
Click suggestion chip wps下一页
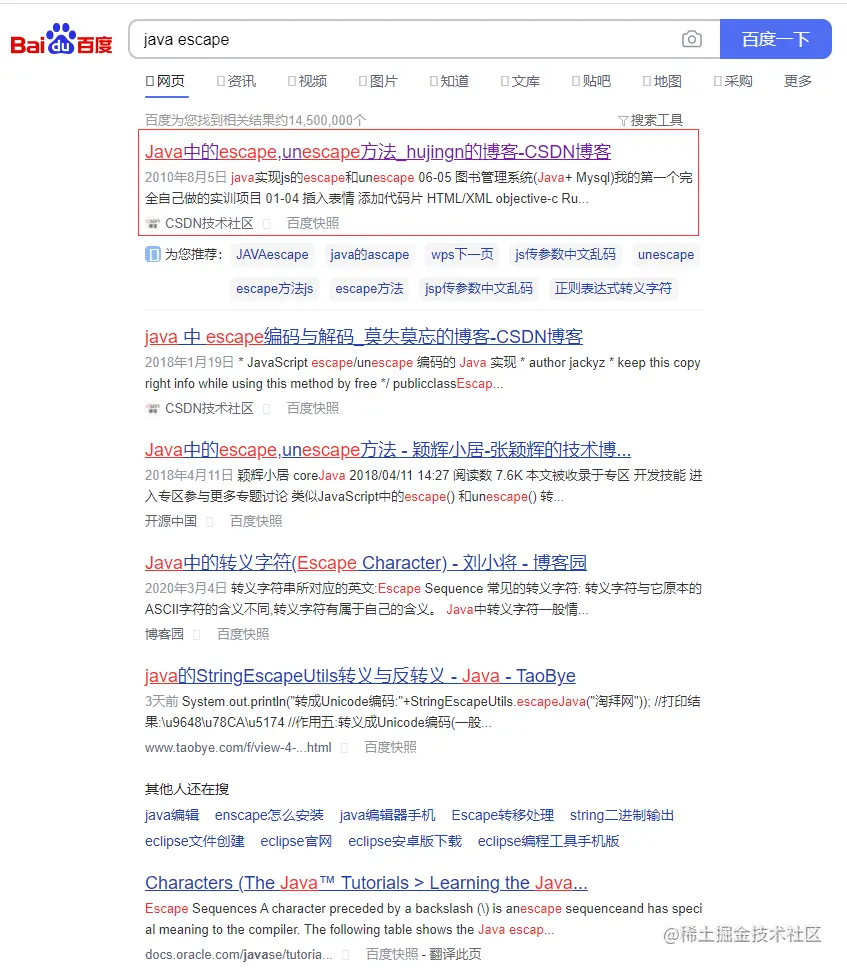coord(462,254)
